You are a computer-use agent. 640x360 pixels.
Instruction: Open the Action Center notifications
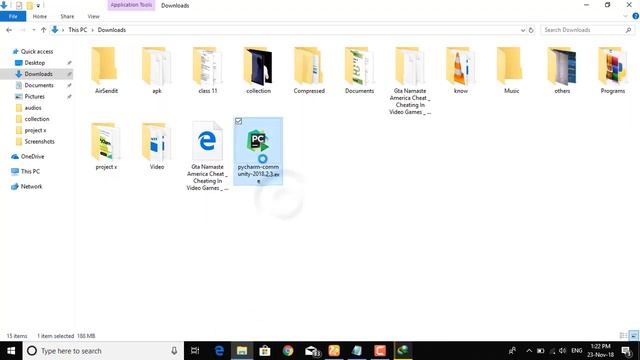pyautogui.click(x=627, y=351)
